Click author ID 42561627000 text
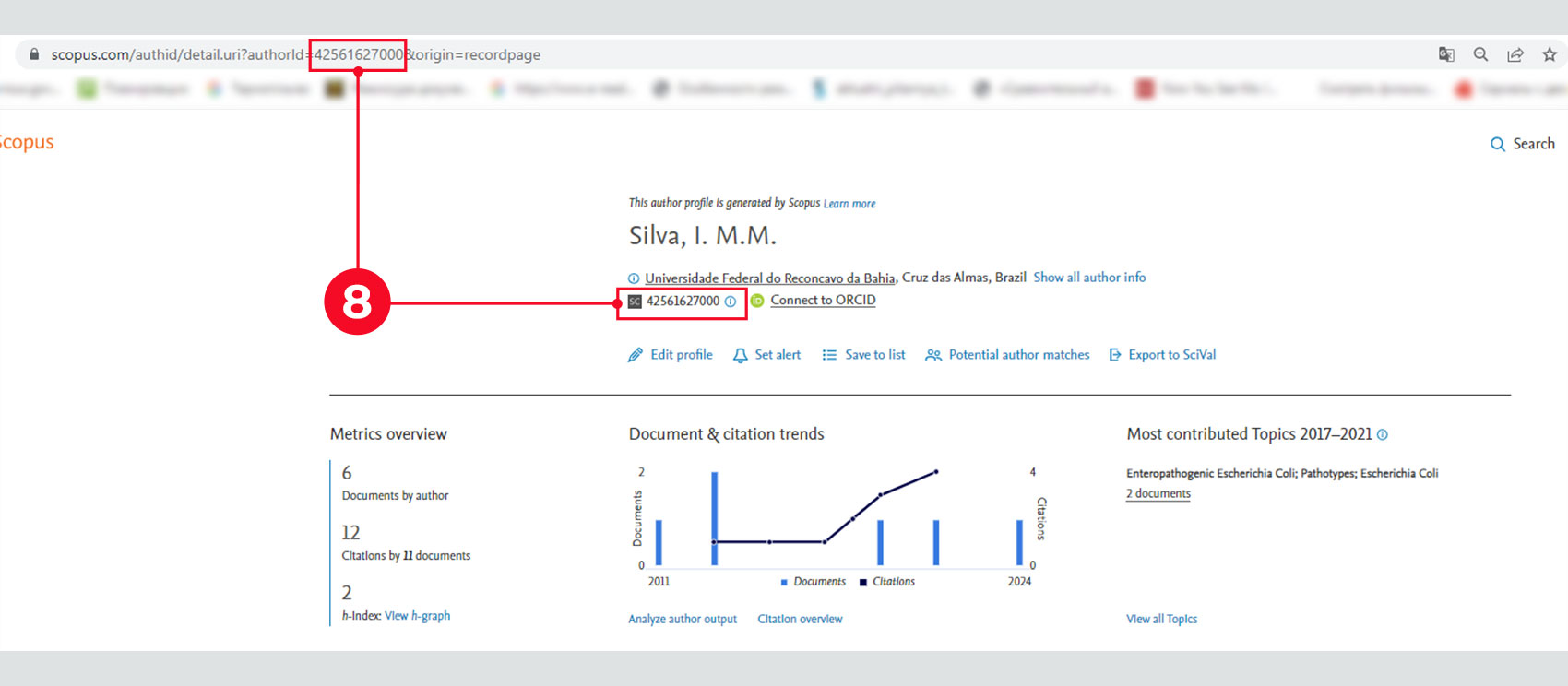The width and height of the screenshot is (1568, 686). point(683,301)
